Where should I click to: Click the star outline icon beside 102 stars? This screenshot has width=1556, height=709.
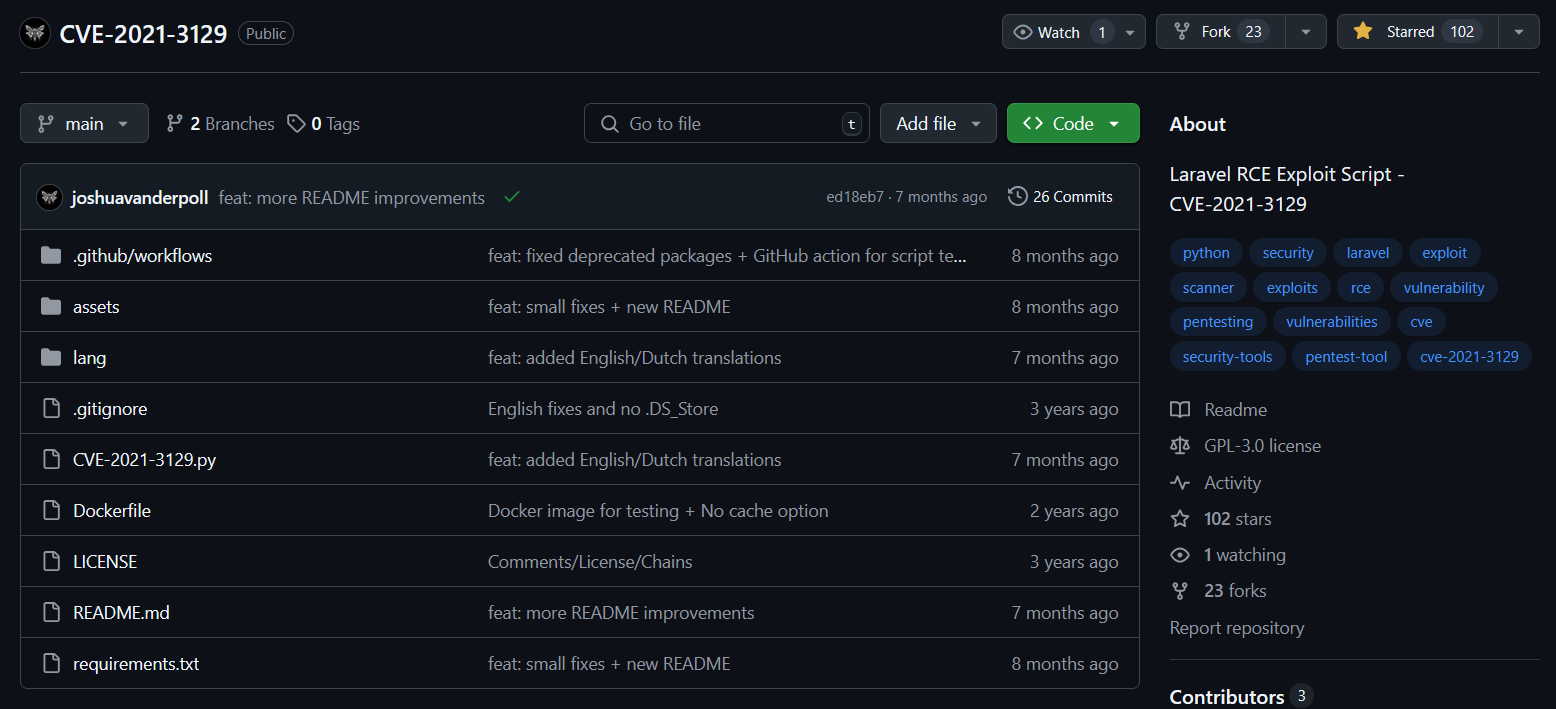[1180, 519]
